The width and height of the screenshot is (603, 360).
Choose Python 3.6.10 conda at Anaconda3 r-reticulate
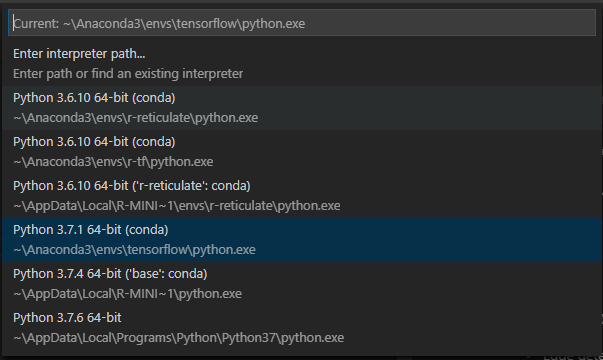tap(302, 108)
